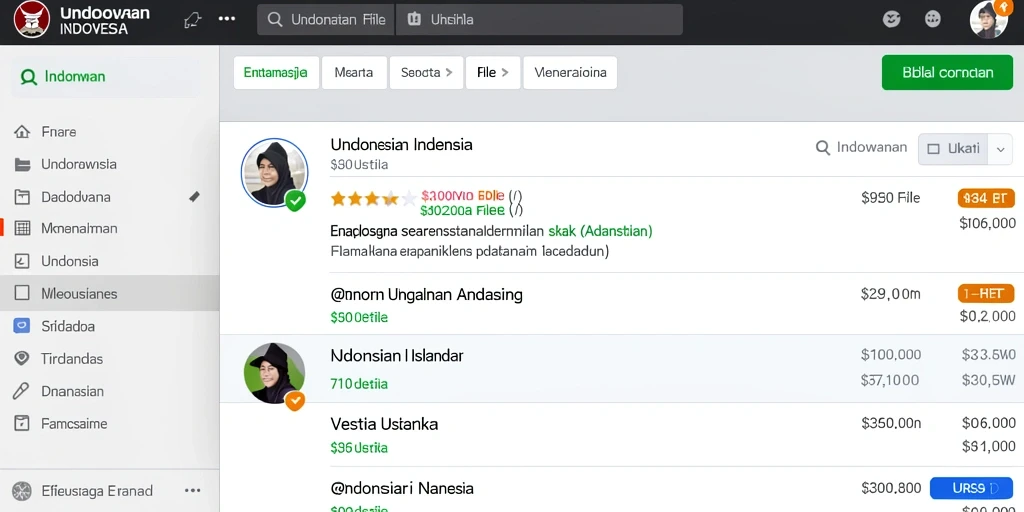Open the Vestia Ustanka listing title

click(384, 424)
